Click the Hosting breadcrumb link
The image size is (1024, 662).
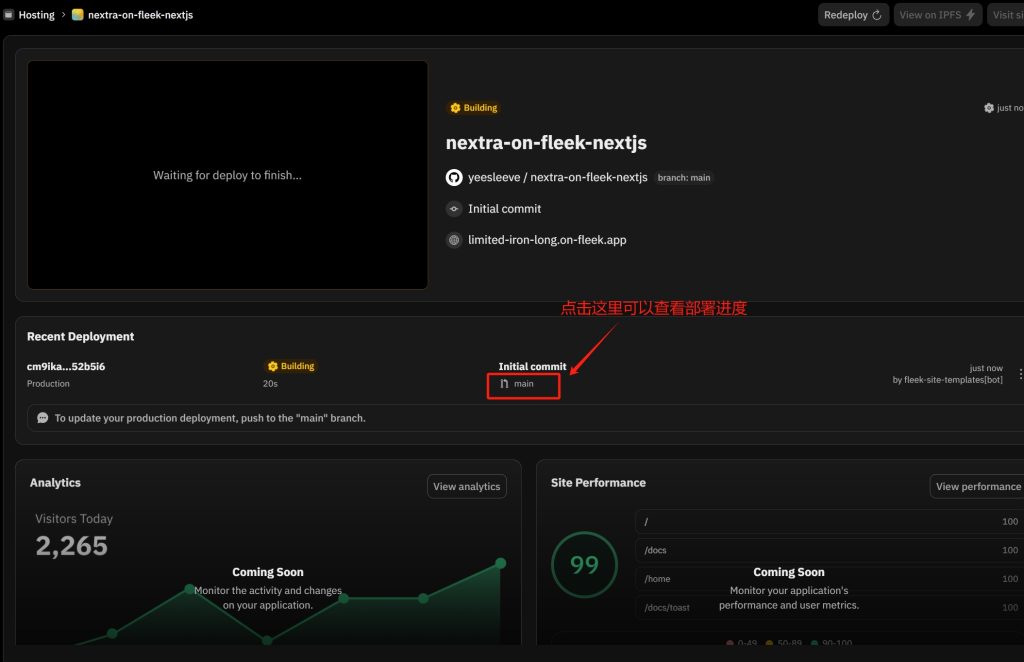pos(36,14)
